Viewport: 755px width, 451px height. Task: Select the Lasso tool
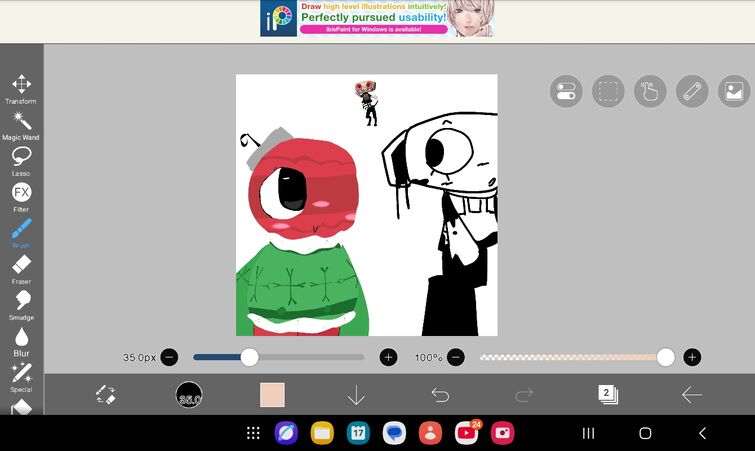coord(21,162)
